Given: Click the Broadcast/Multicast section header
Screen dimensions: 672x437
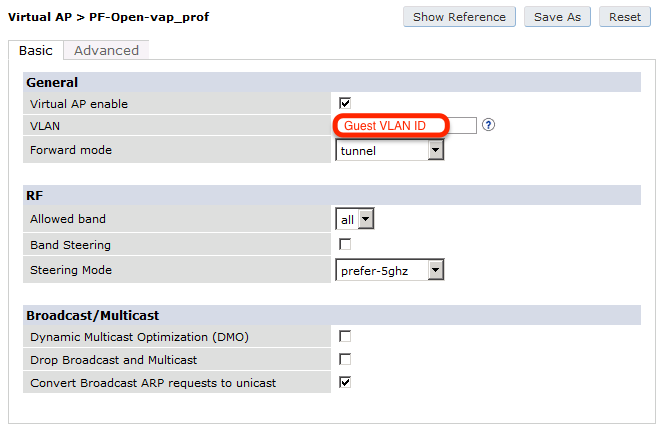Looking at the screenshot, I should tap(92, 315).
